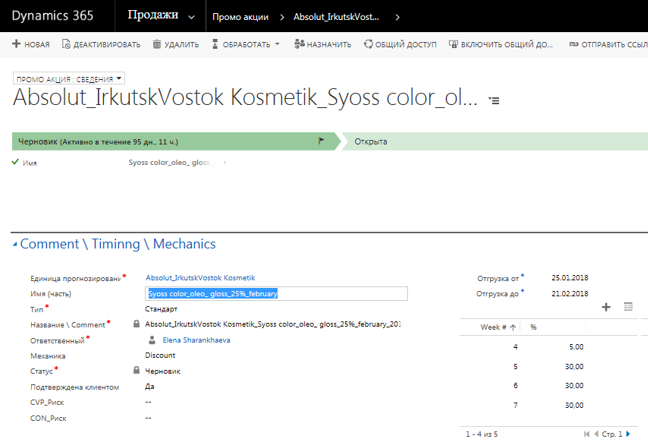Open the Обработать dropdown menu
Image resolution: width=648 pixels, height=444 pixels.
pyautogui.click(x=277, y=44)
